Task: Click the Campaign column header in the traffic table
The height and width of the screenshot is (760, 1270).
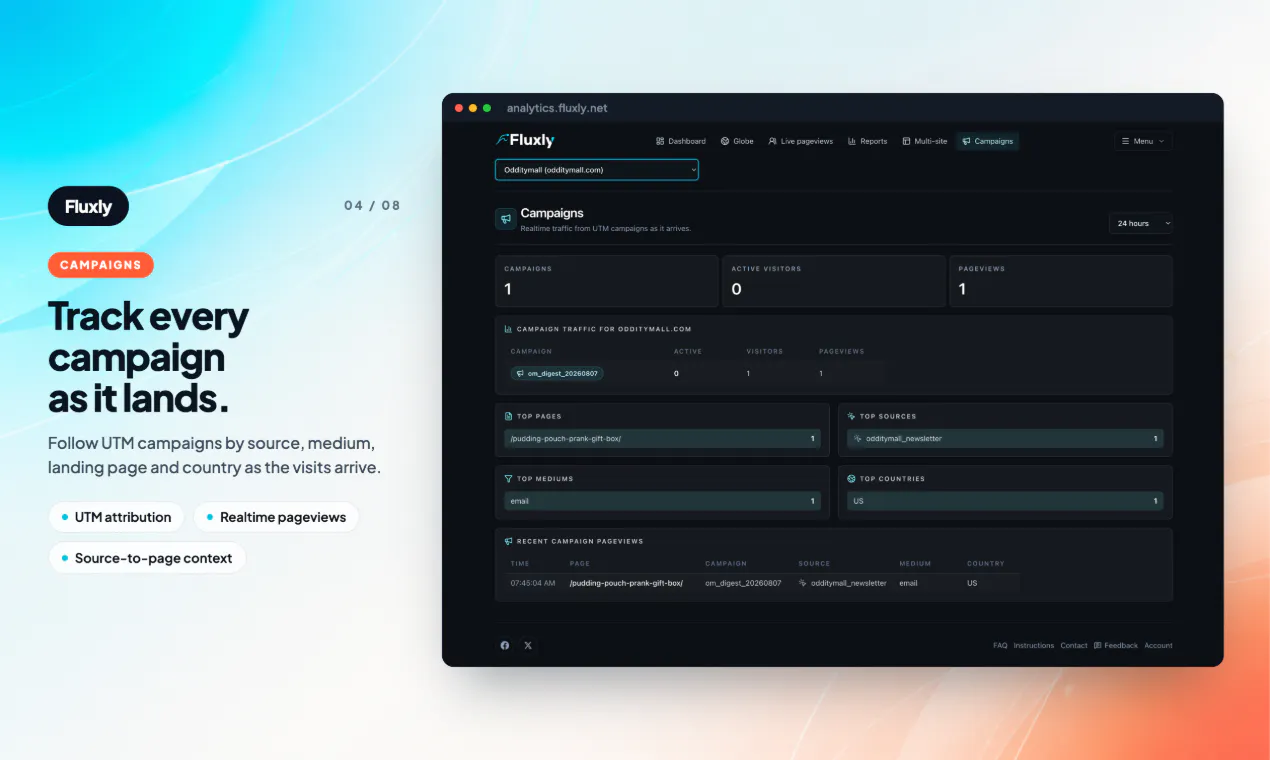Action: click(x=531, y=352)
